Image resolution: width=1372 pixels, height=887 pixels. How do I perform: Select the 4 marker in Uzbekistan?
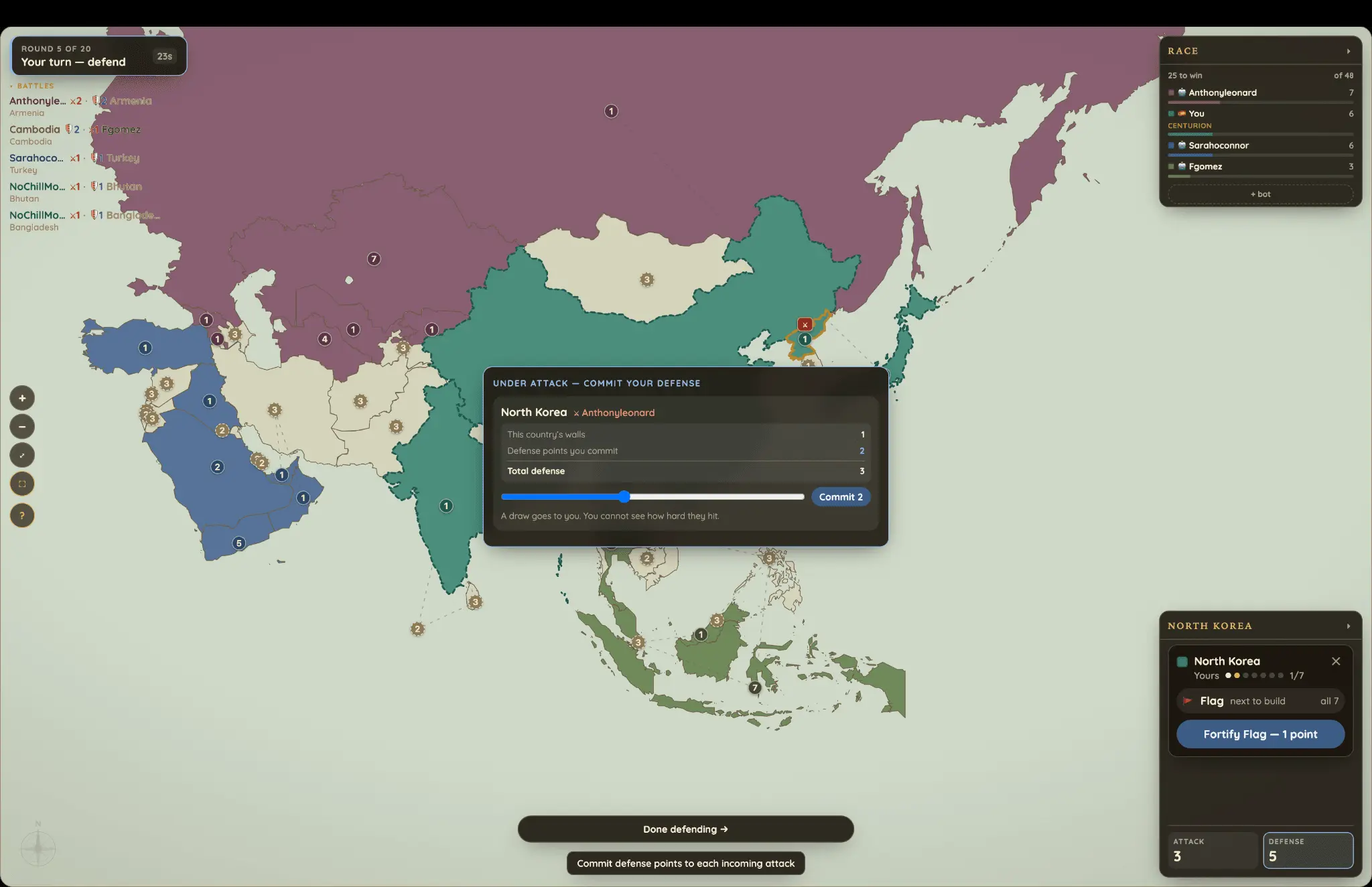[x=325, y=339]
